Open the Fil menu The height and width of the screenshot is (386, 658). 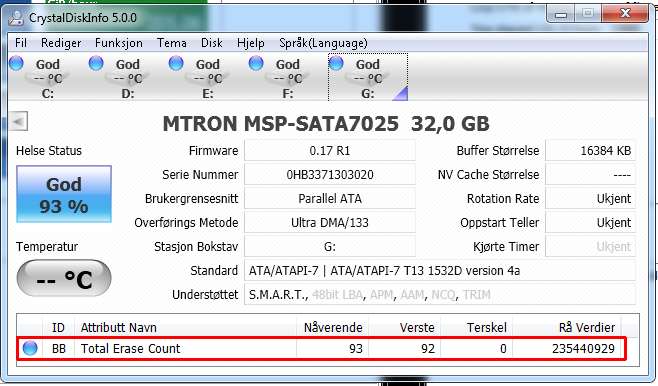21,43
